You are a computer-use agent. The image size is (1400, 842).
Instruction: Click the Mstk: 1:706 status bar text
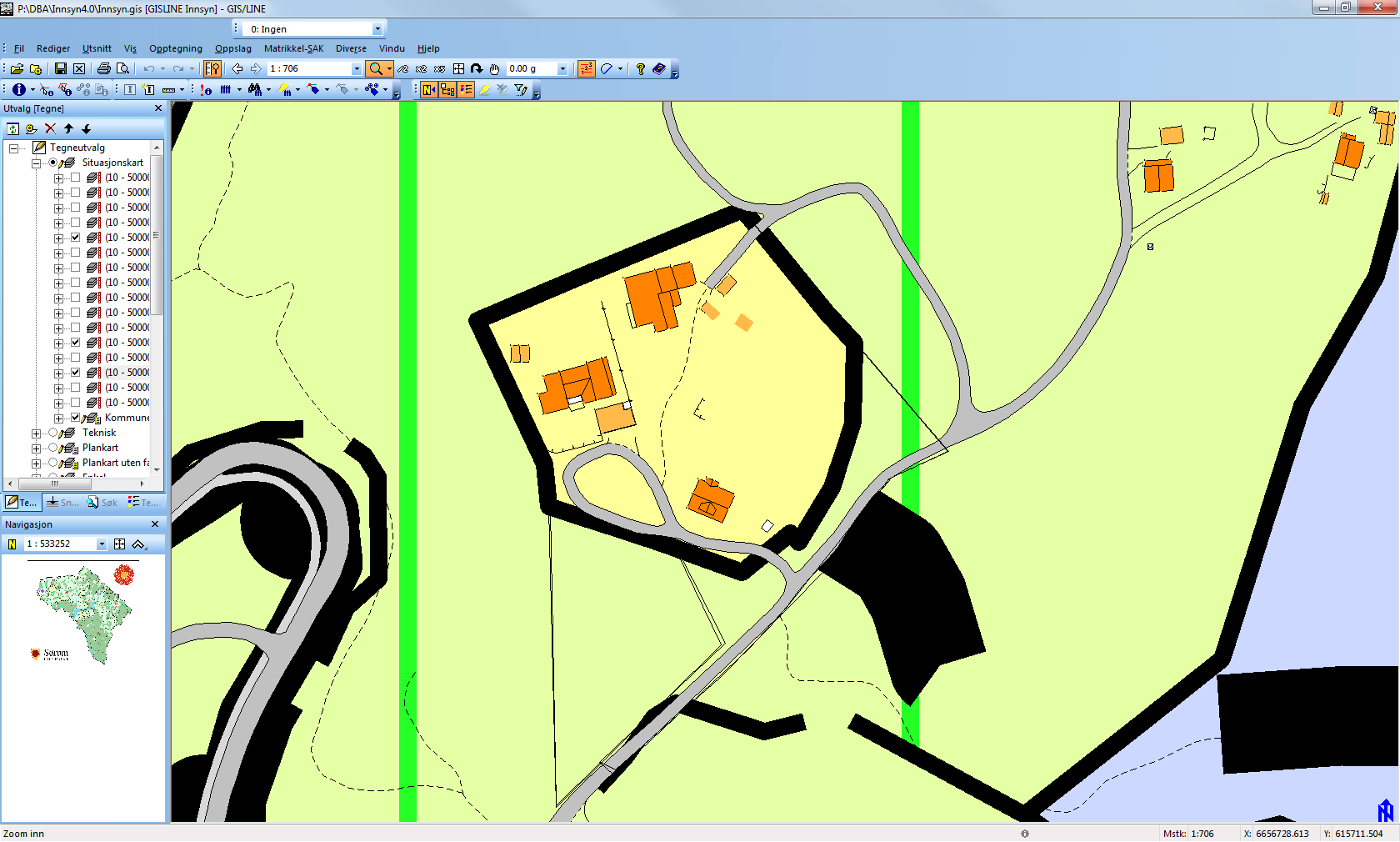tap(1188, 834)
